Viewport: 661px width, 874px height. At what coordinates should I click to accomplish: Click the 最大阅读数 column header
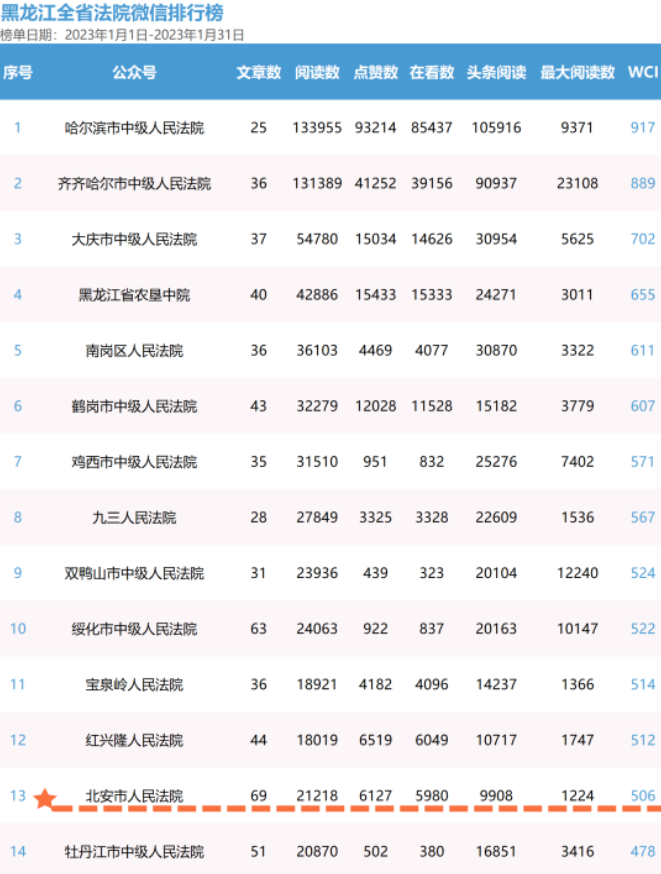point(577,72)
